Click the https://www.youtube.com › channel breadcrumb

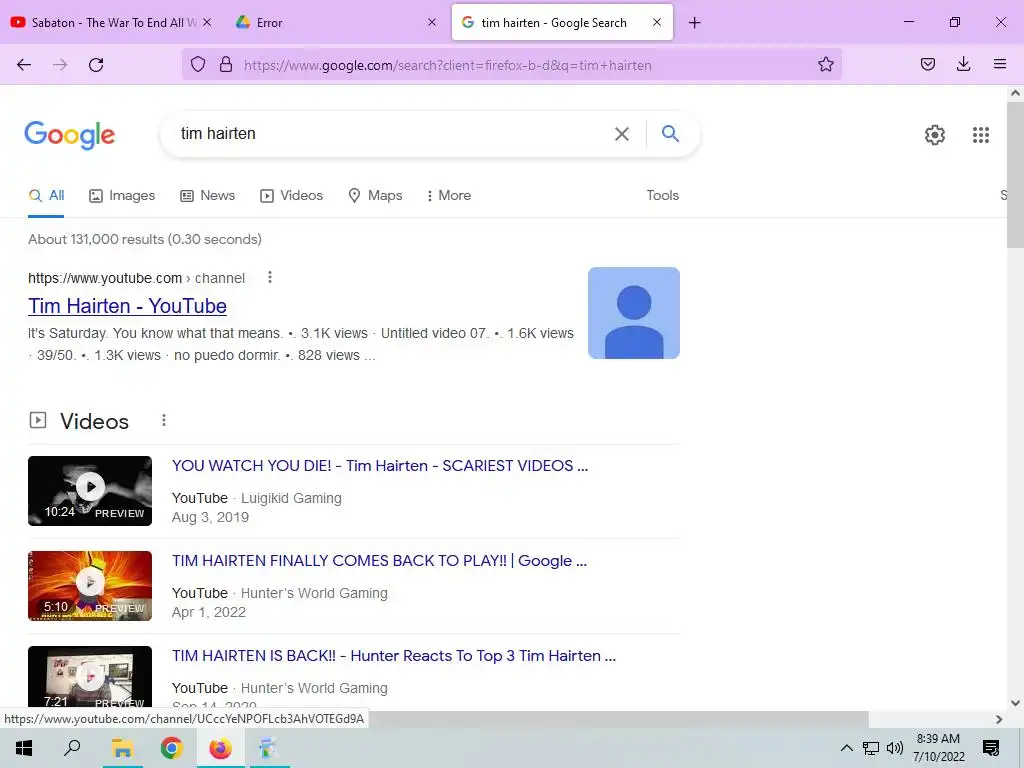coord(136,278)
